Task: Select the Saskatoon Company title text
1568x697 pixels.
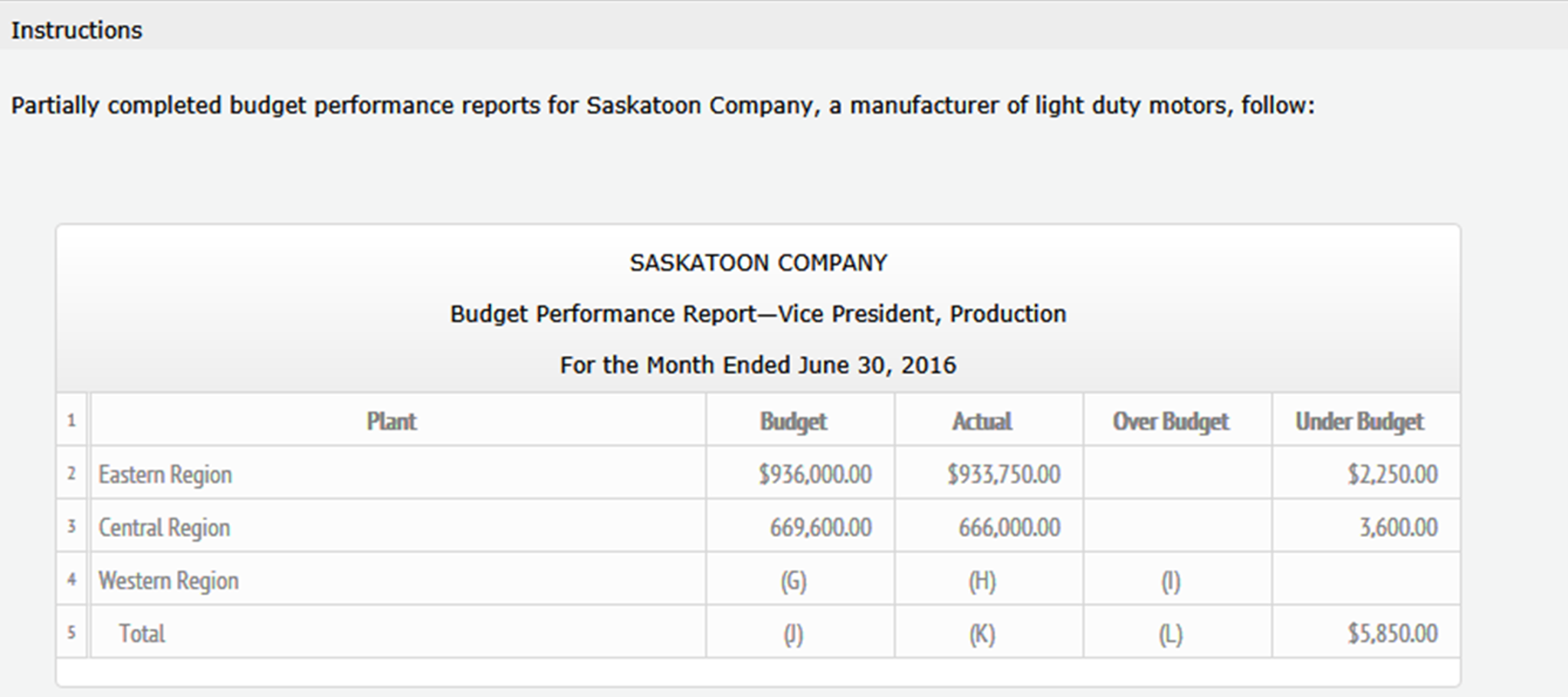Action: [758, 263]
